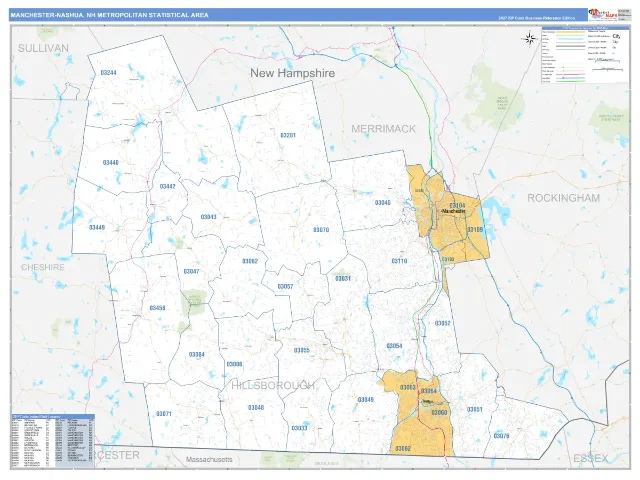The height and width of the screenshot is (480, 640).
Task: Select ZIP code 03048
Action: [256, 408]
